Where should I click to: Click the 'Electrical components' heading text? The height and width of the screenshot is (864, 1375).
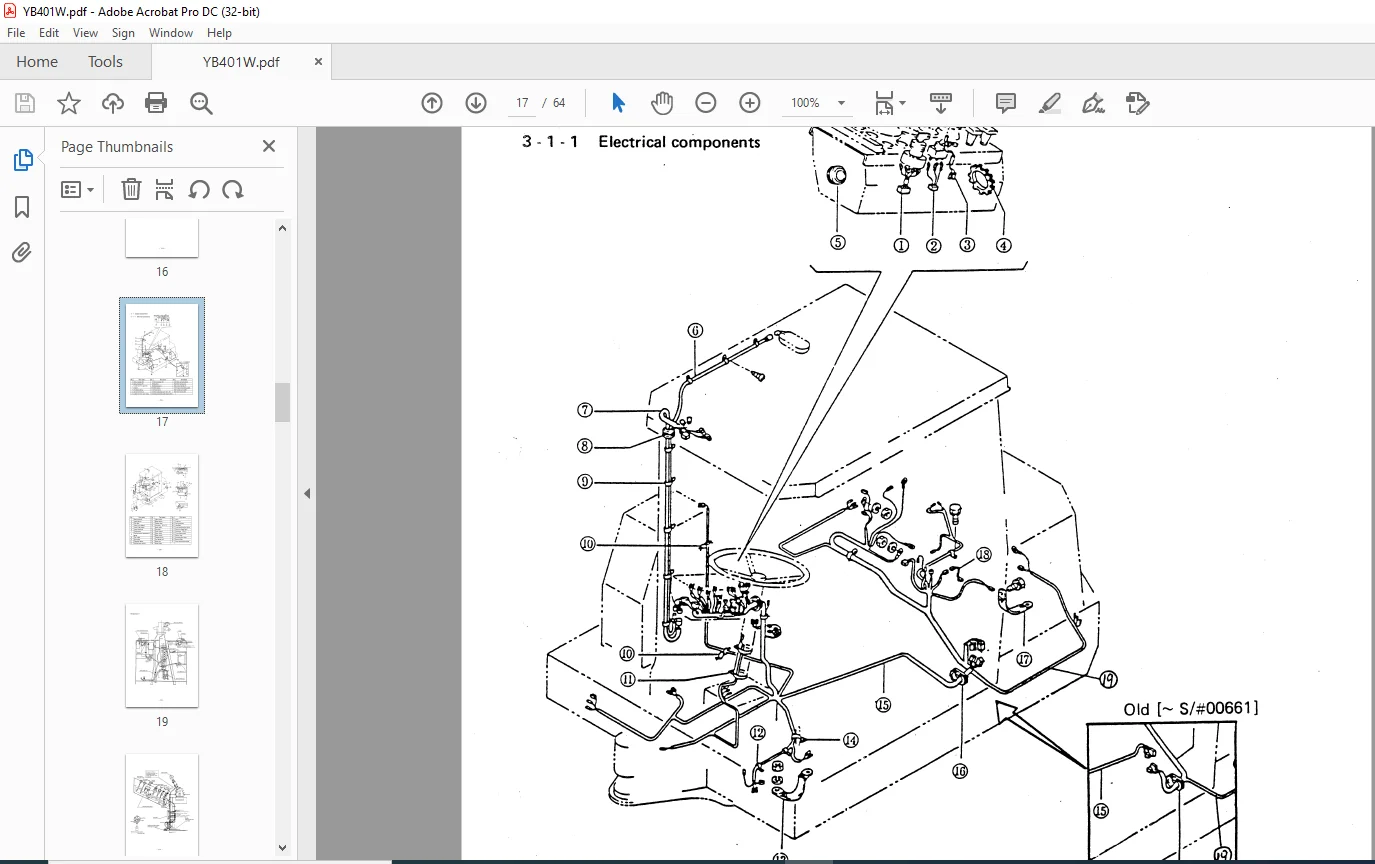point(679,142)
